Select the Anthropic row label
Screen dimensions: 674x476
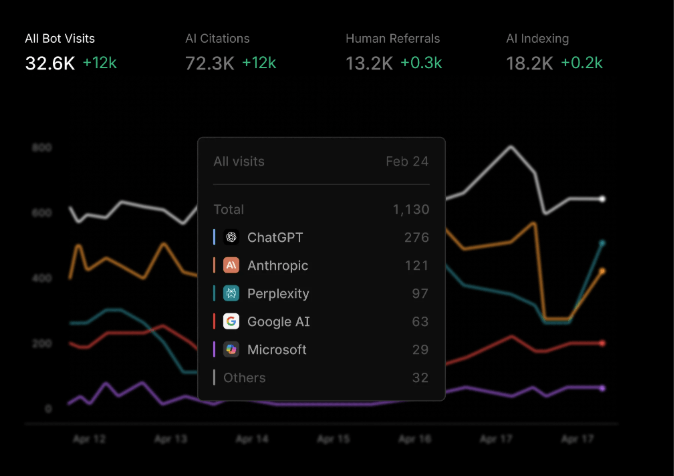278,265
